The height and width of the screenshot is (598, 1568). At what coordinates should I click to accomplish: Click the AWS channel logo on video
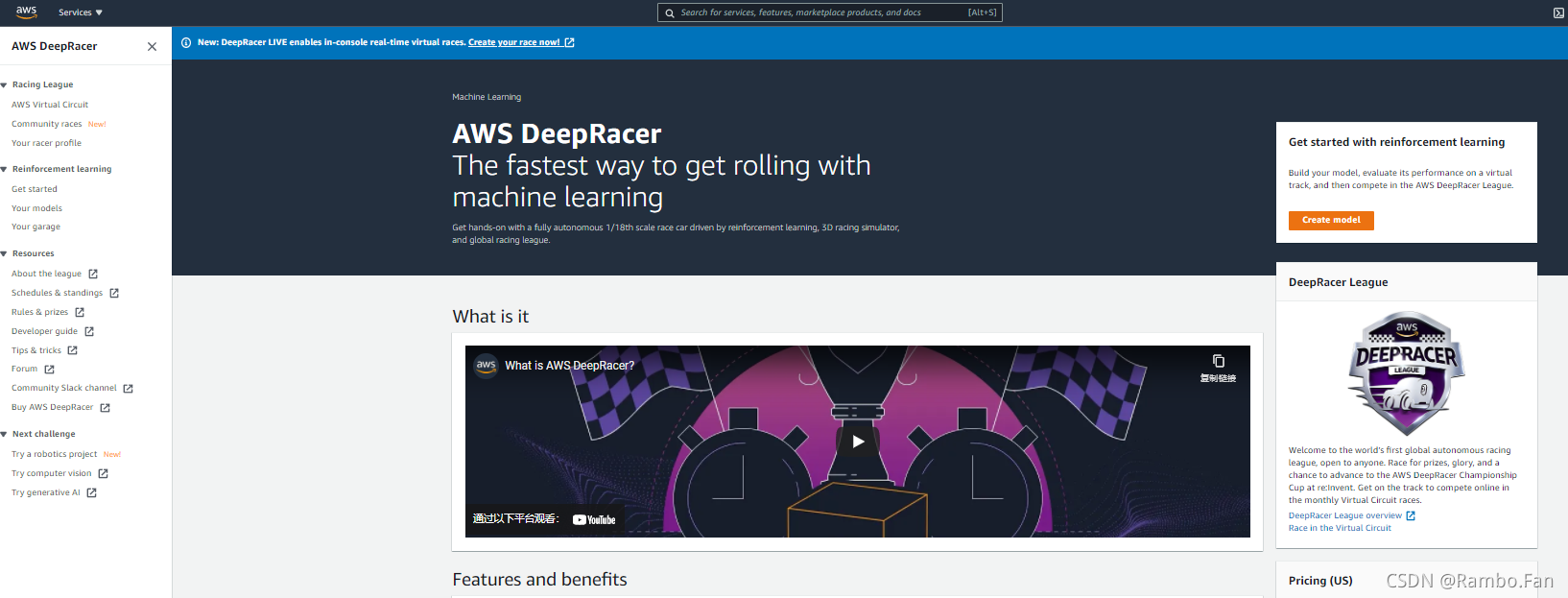coord(487,366)
